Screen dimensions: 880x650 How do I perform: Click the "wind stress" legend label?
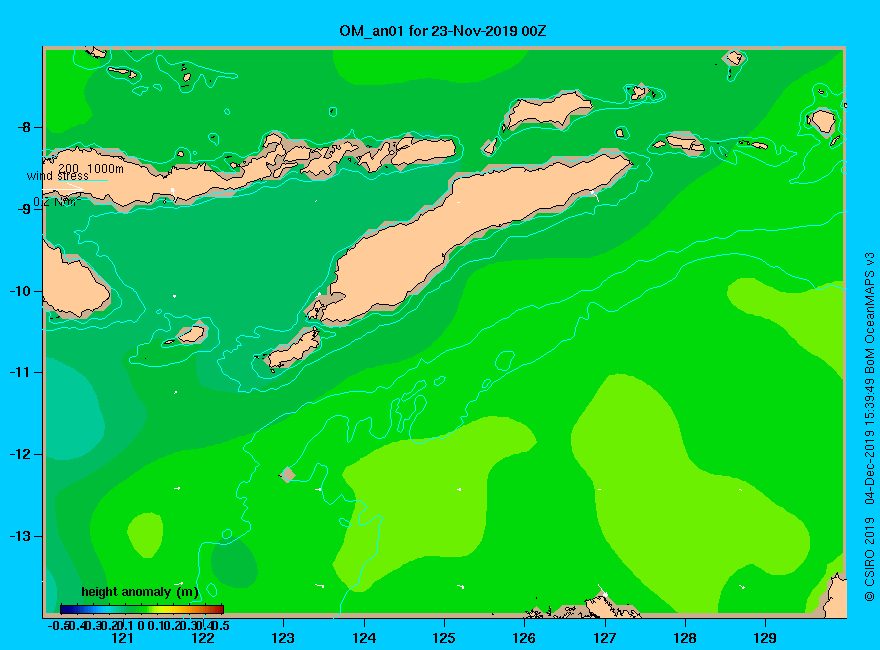click(58, 176)
